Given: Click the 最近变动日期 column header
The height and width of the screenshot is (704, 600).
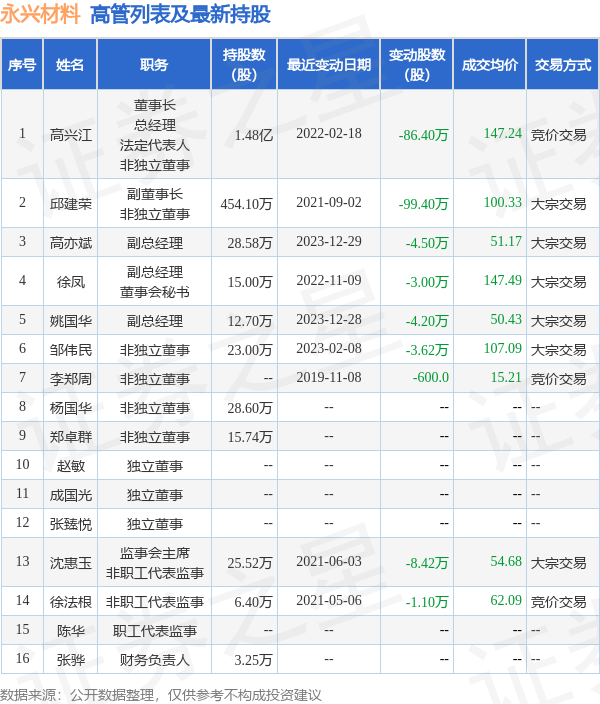Looking at the screenshot, I should coord(329,65).
